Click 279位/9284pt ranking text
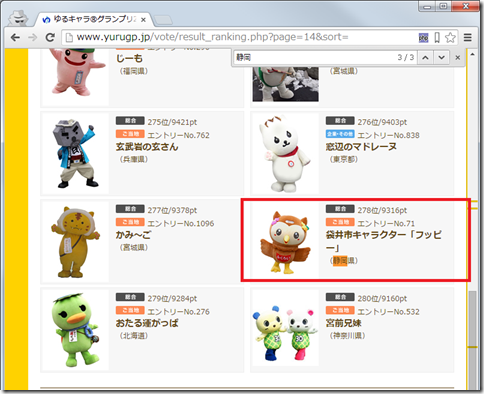Screen dimensions: 484x394 [x=172, y=298]
